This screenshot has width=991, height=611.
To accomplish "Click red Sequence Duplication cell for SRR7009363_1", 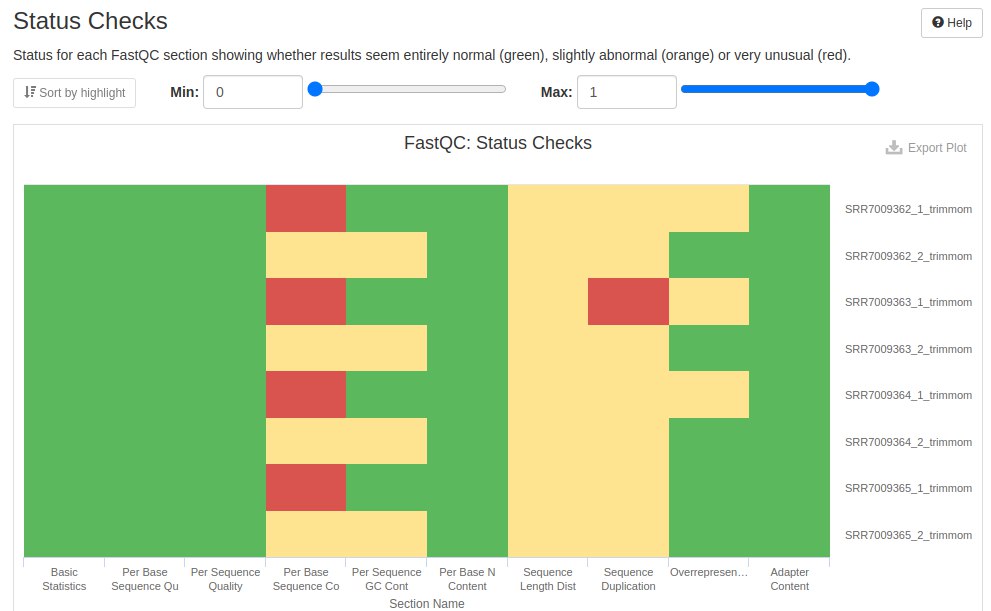I will tap(628, 301).
